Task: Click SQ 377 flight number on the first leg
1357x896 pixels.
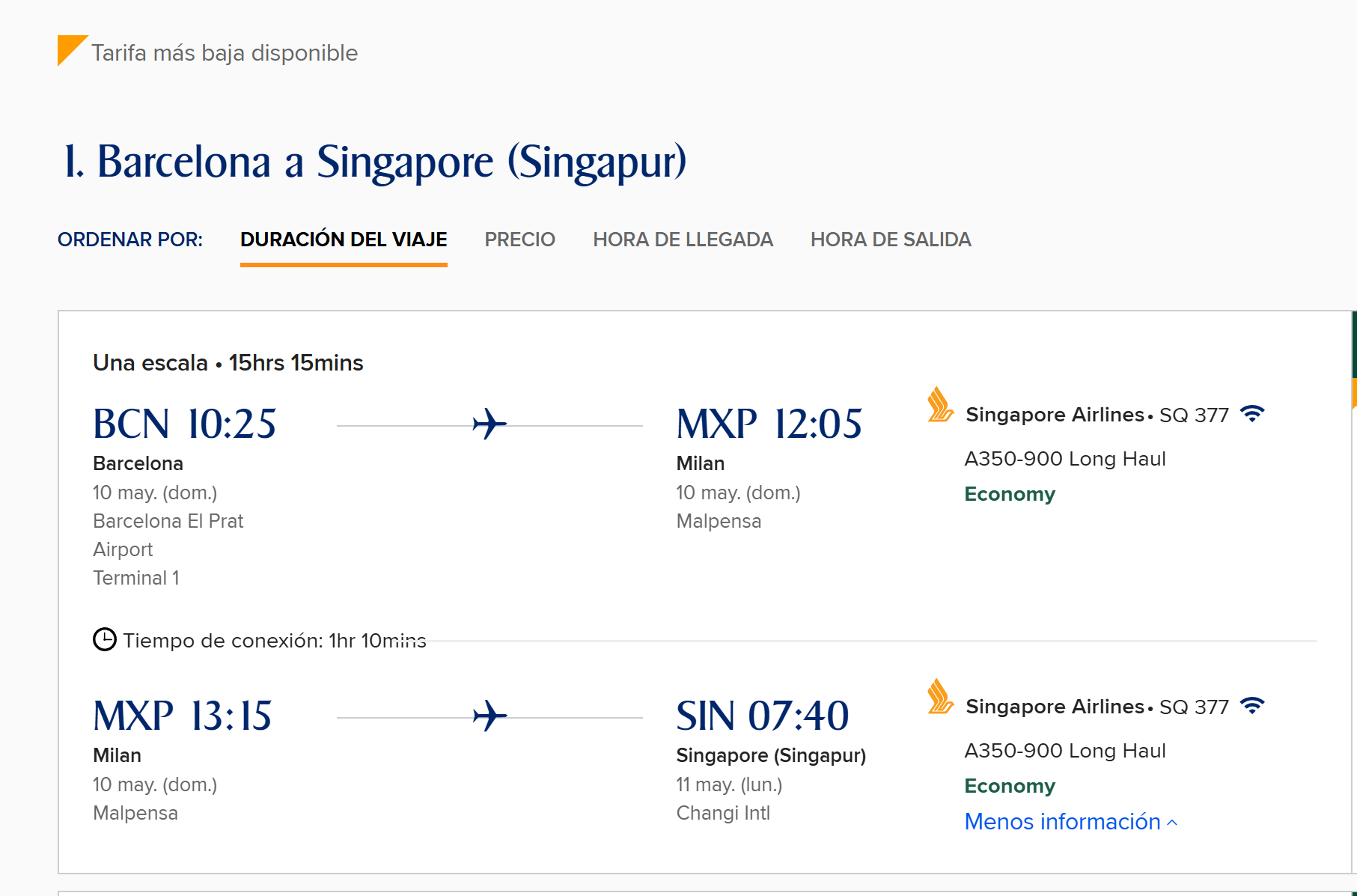Action: point(1194,415)
